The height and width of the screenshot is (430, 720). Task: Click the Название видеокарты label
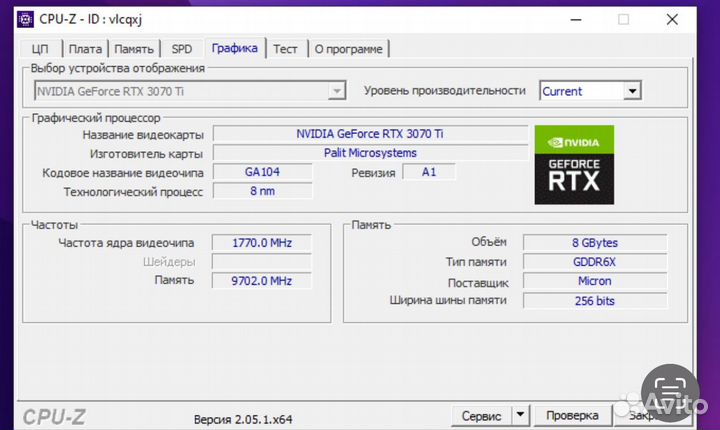coord(143,135)
